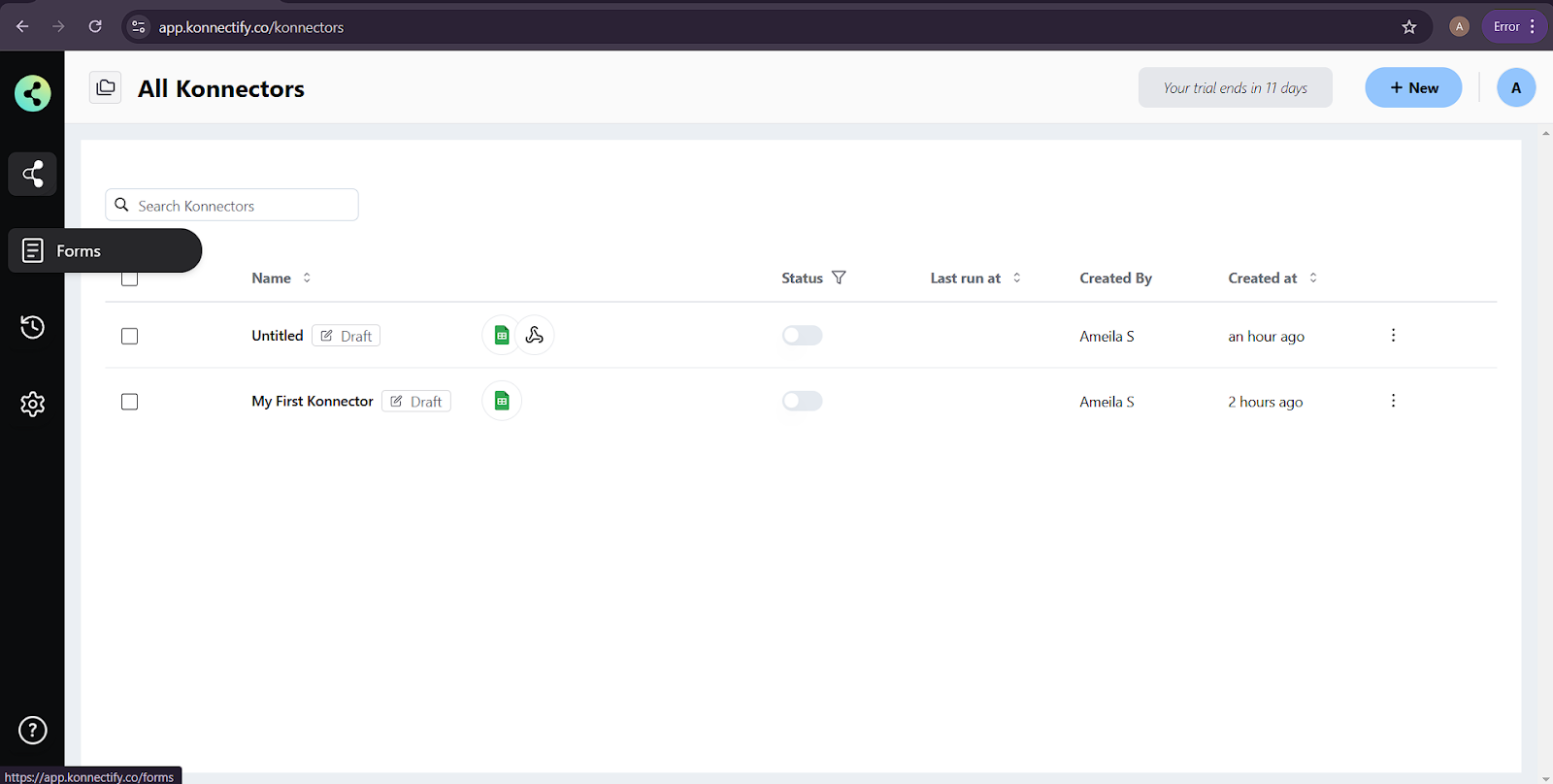Open the Settings gear in sidebar
Viewport: 1553px width, 784px height.
[x=32, y=404]
